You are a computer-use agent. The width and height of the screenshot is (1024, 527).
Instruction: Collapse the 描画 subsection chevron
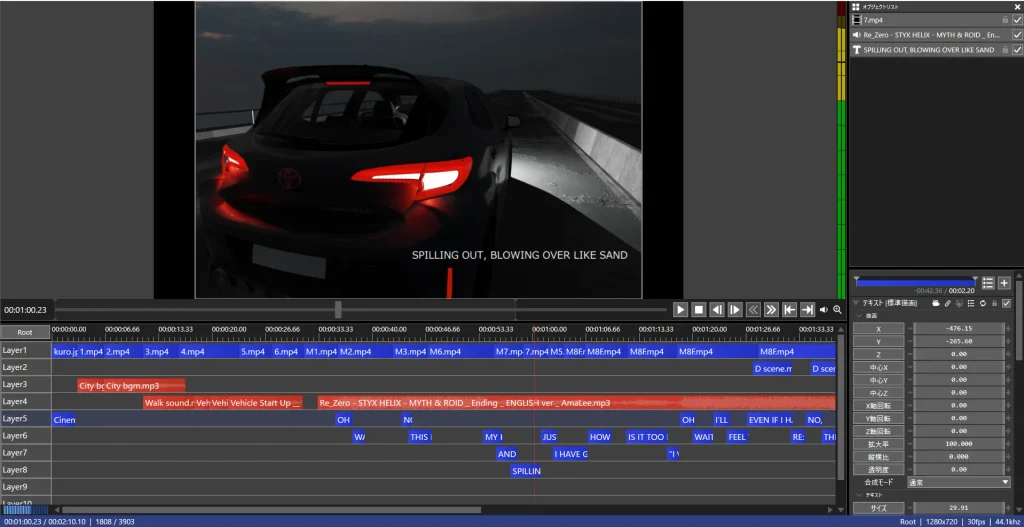point(859,315)
